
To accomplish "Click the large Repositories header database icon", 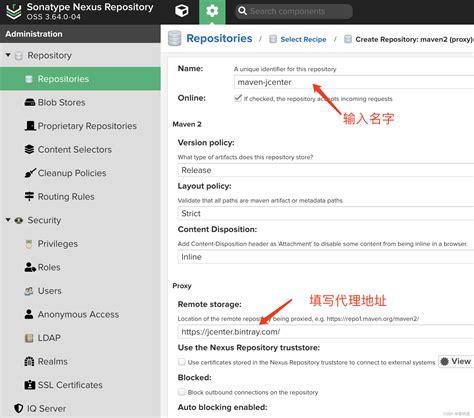I will [175, 38].
